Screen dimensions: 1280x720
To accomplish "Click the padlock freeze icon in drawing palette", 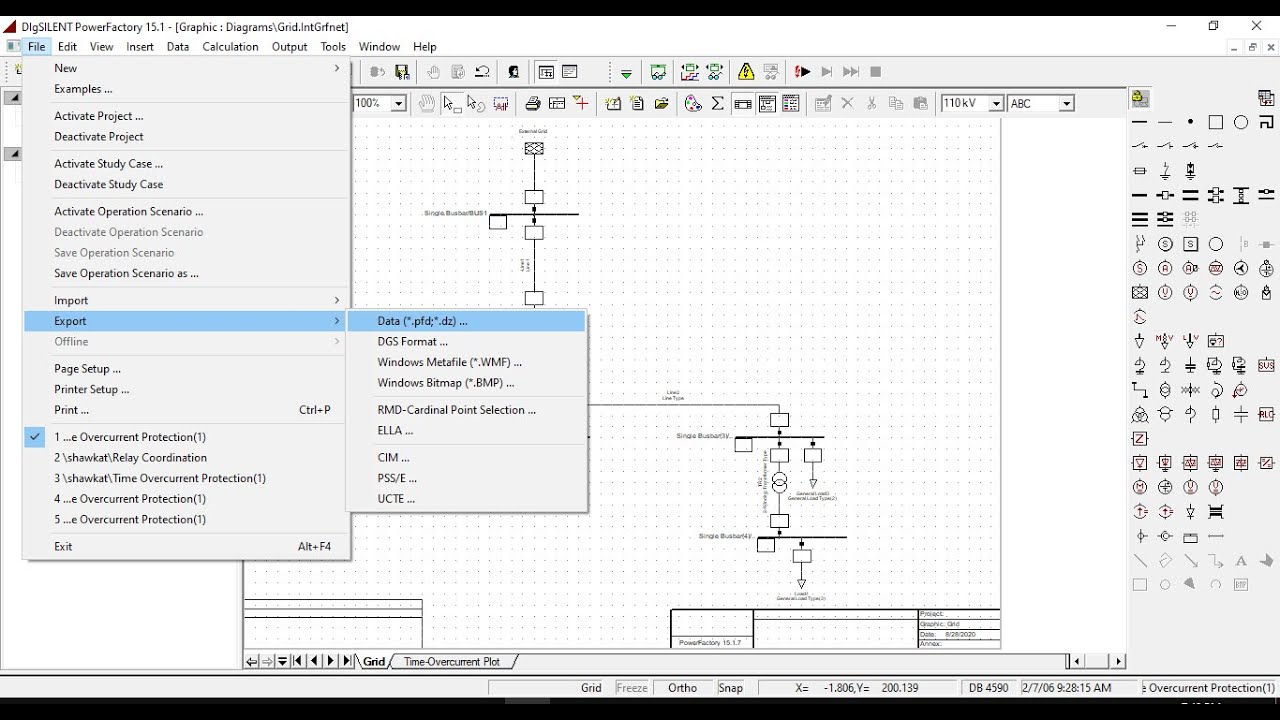I will (x=1140, y=98).
